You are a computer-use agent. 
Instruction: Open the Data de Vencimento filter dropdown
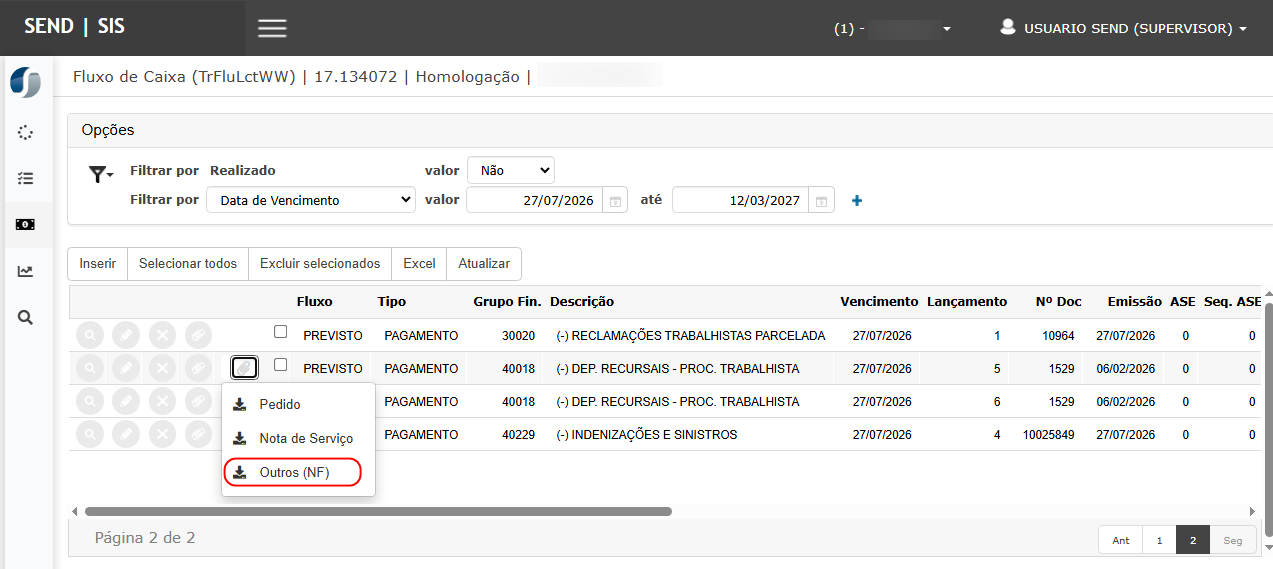point(310,200)
